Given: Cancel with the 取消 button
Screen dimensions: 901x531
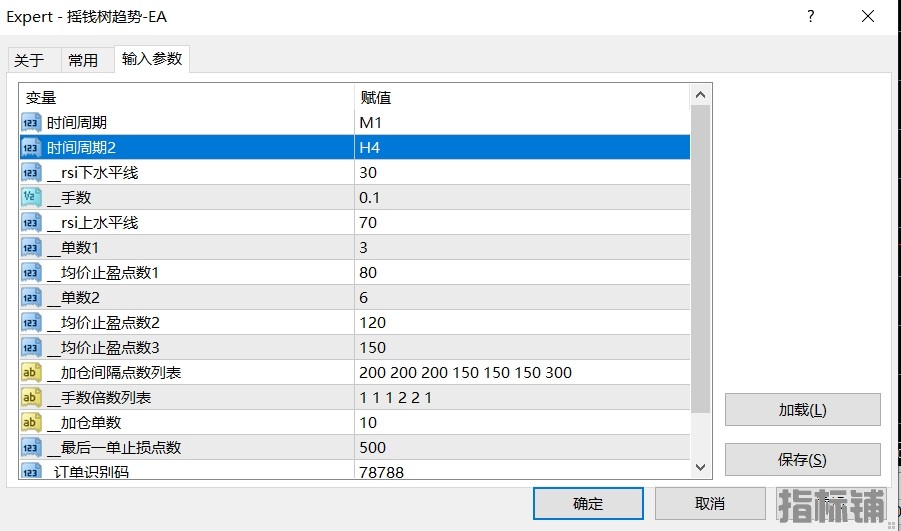Looking at the screenshot, I should pyautogui.click(x=710, y=504).
